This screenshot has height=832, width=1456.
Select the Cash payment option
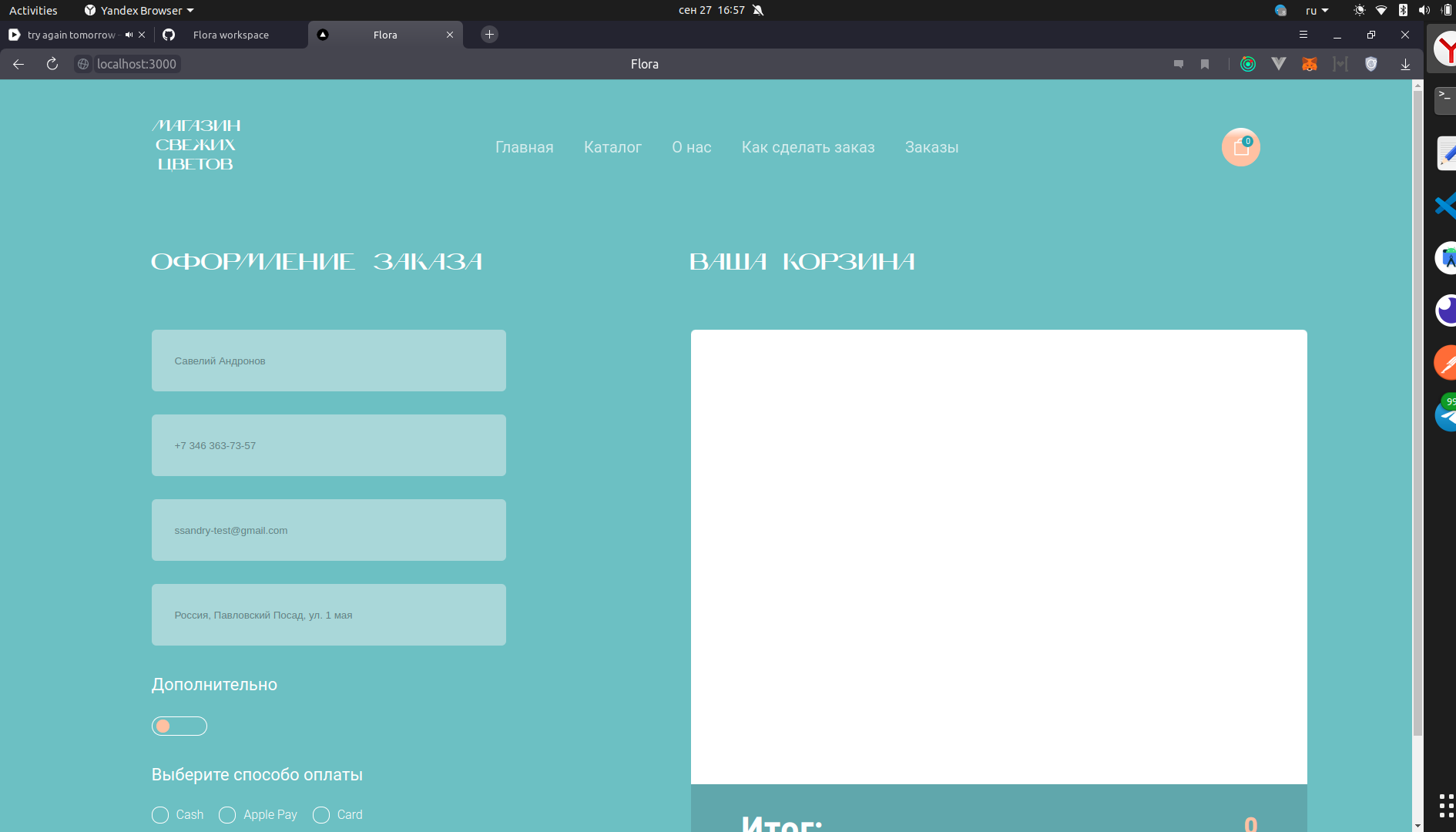pyautogui.click(x=160, y=815)
